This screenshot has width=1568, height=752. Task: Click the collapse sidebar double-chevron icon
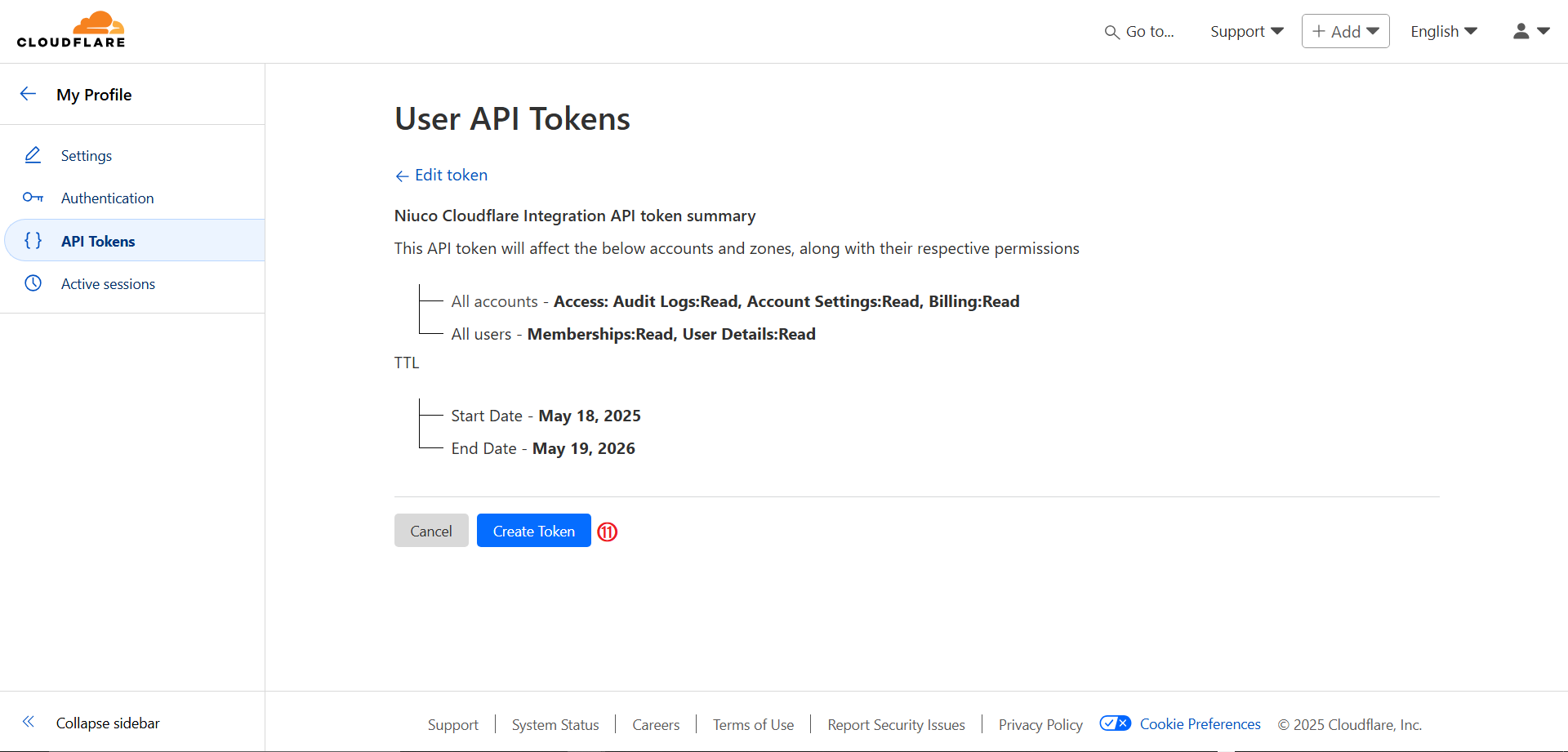(x=29, y=722)
